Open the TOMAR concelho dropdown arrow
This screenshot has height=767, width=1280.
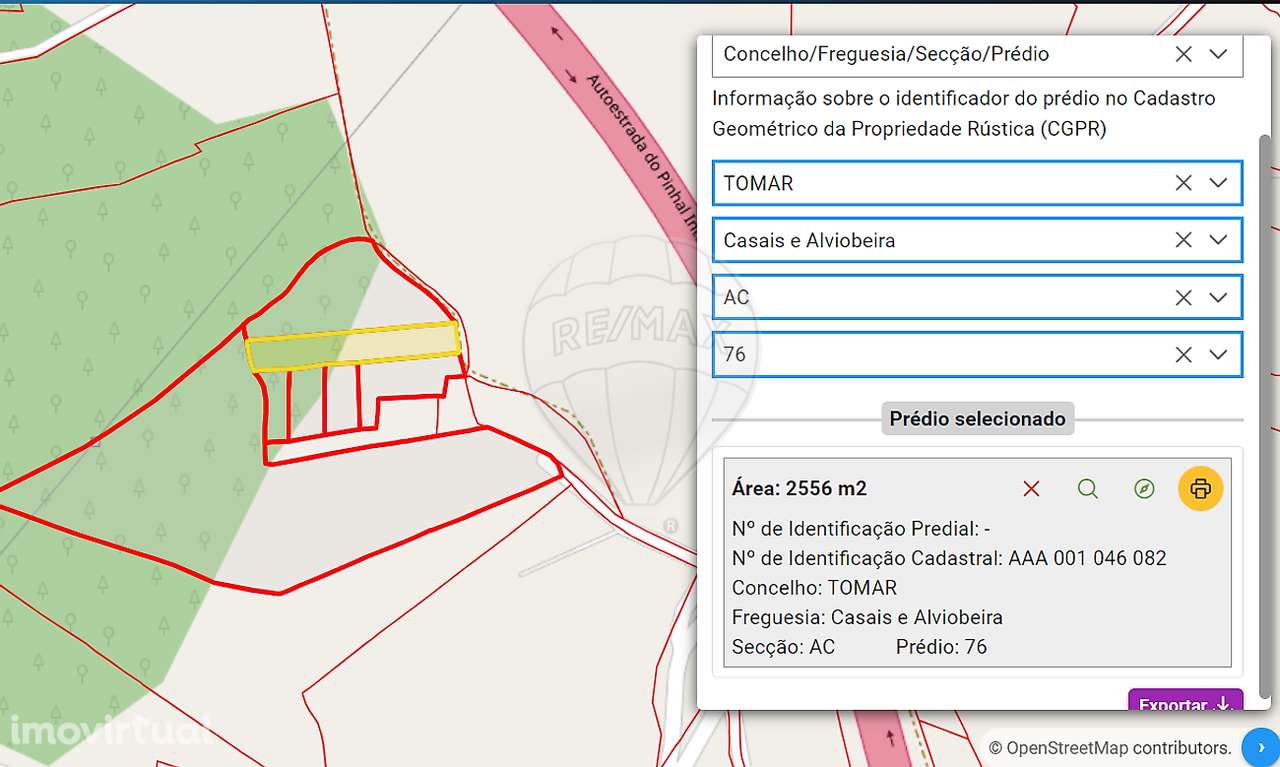(1218, 183)
